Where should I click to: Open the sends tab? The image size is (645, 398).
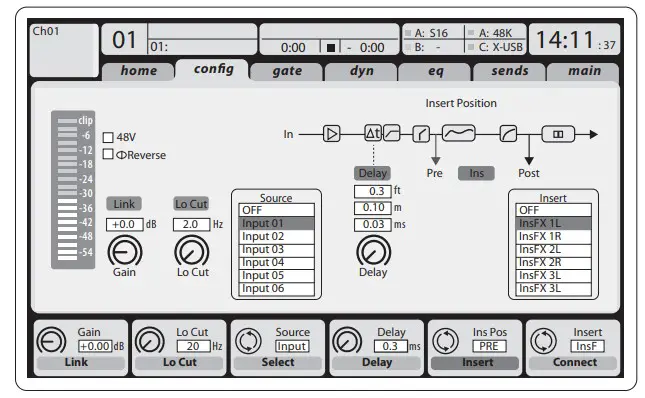click(x=509, y=71)
